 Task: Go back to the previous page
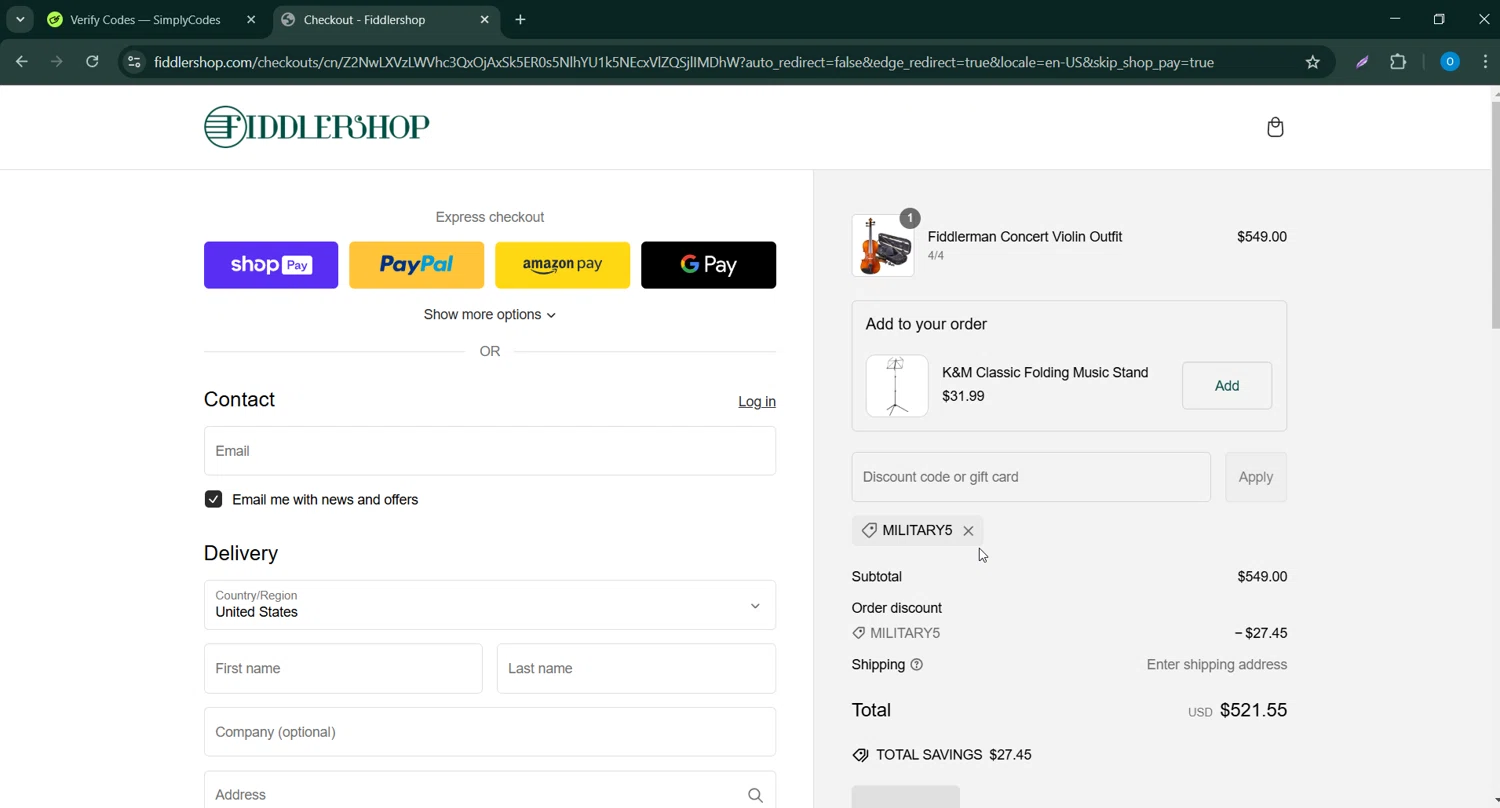point(22,62)
